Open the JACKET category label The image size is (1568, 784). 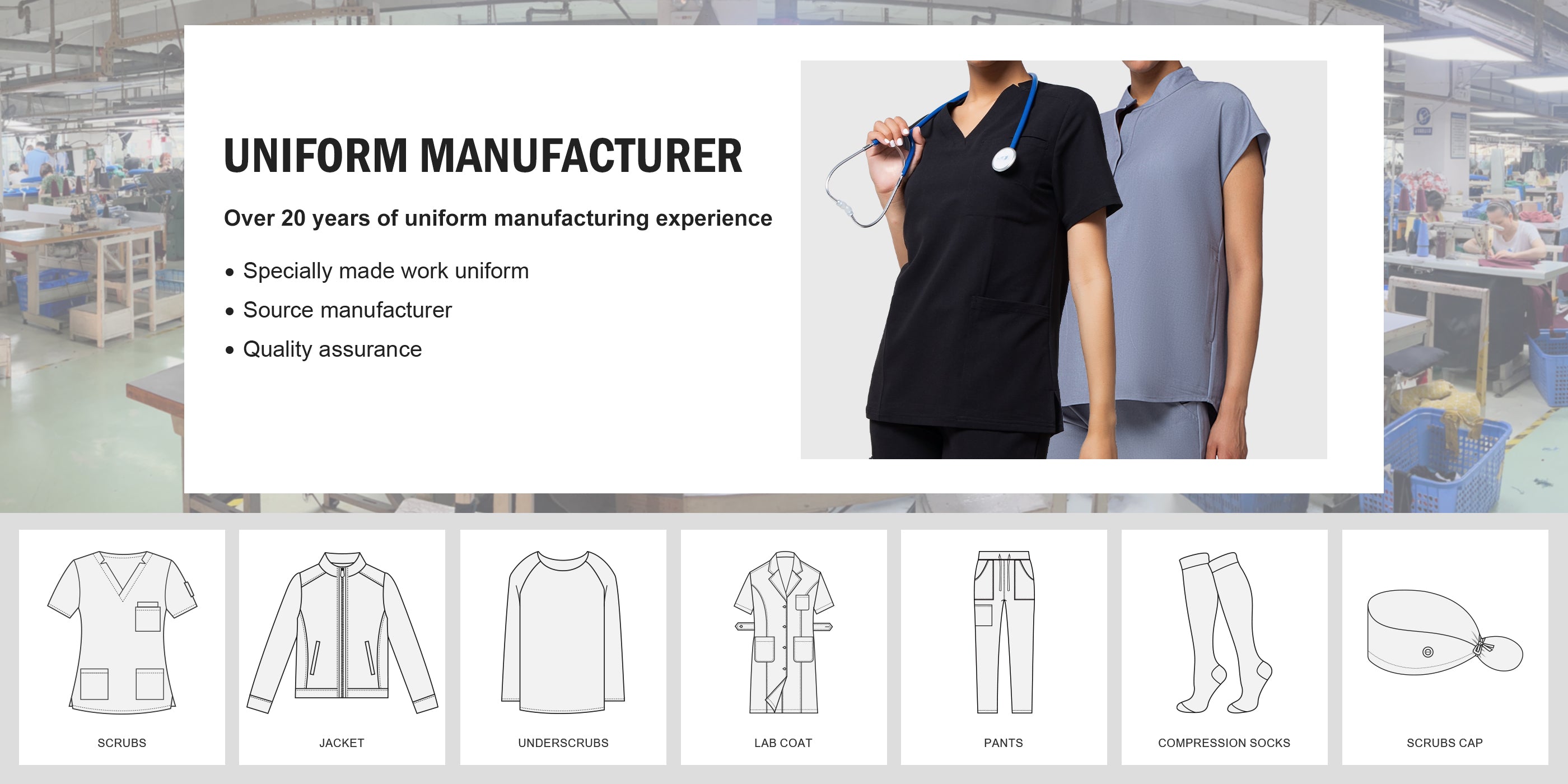(342, 743)
